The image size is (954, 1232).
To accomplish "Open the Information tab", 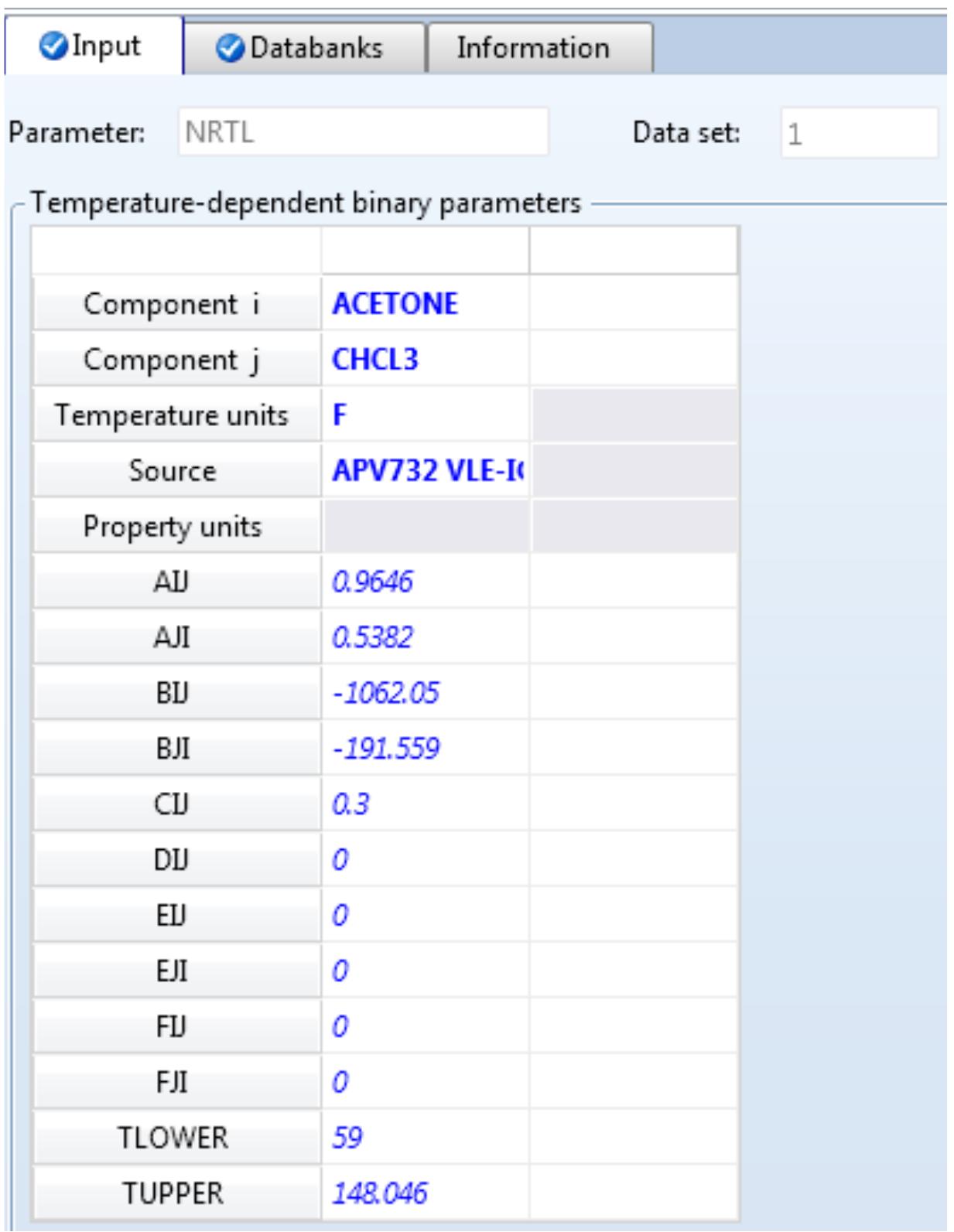I will 540,48.
